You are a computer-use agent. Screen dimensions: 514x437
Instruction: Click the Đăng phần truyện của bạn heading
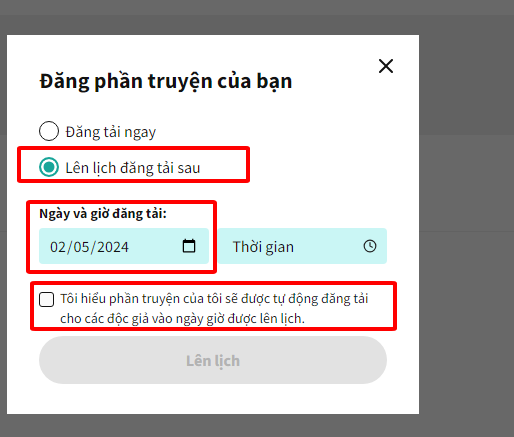pos(166,81)
